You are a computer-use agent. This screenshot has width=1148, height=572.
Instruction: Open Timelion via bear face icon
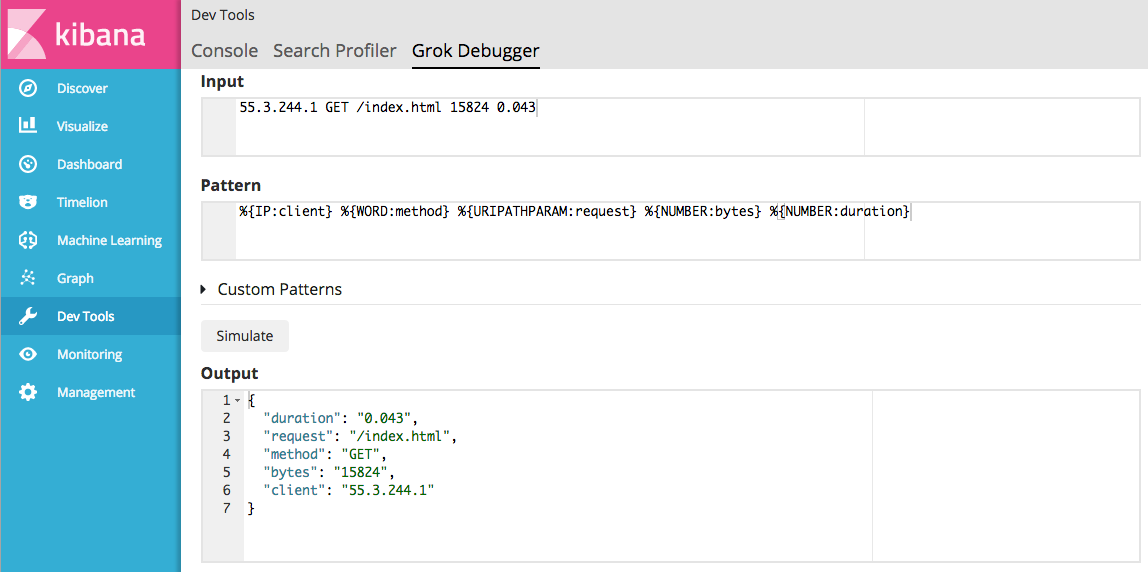click(x=28, y=202)
